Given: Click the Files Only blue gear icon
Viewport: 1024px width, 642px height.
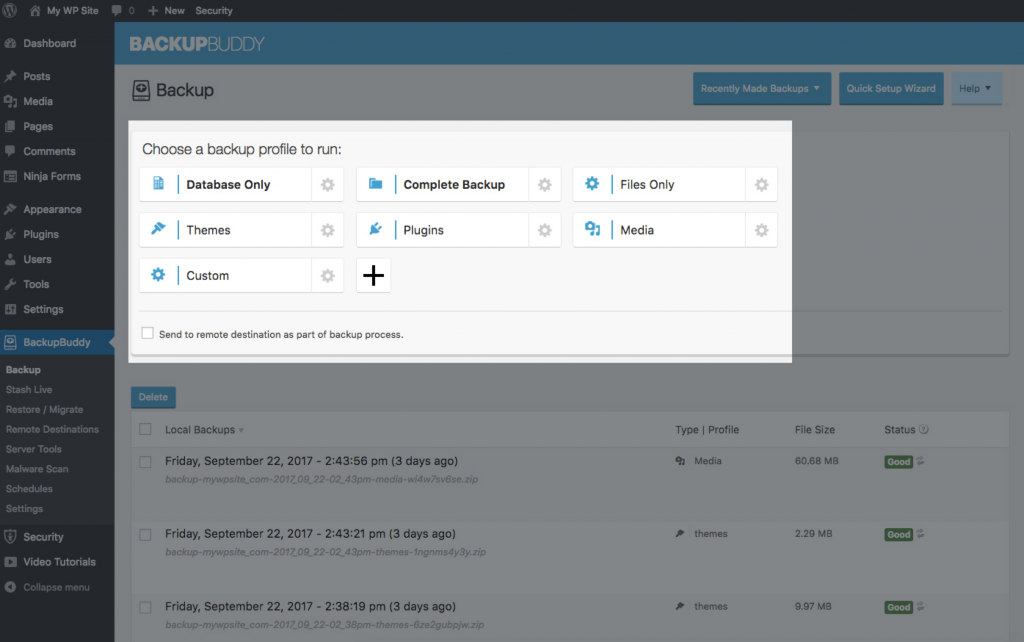Looking at the screenshot, I should 592,184.
